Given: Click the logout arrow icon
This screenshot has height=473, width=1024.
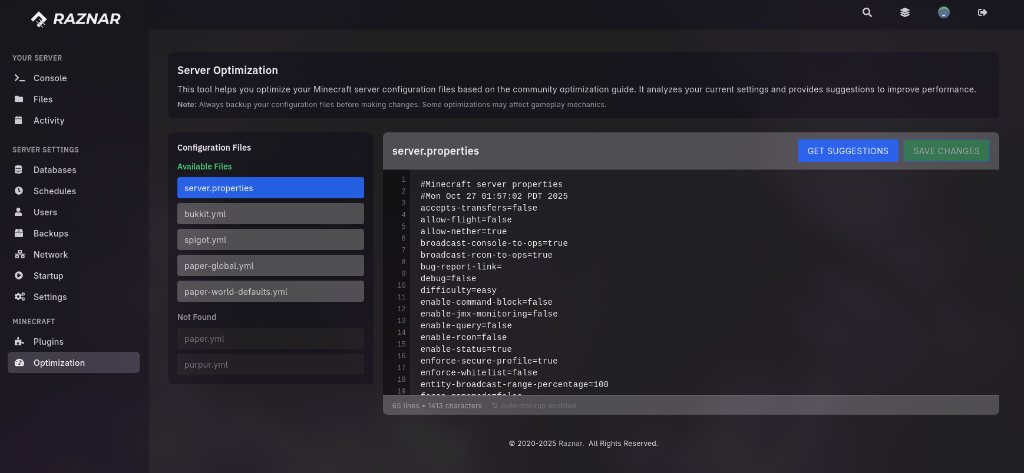Looking at the screenshot, I should (x=982, y=13).
